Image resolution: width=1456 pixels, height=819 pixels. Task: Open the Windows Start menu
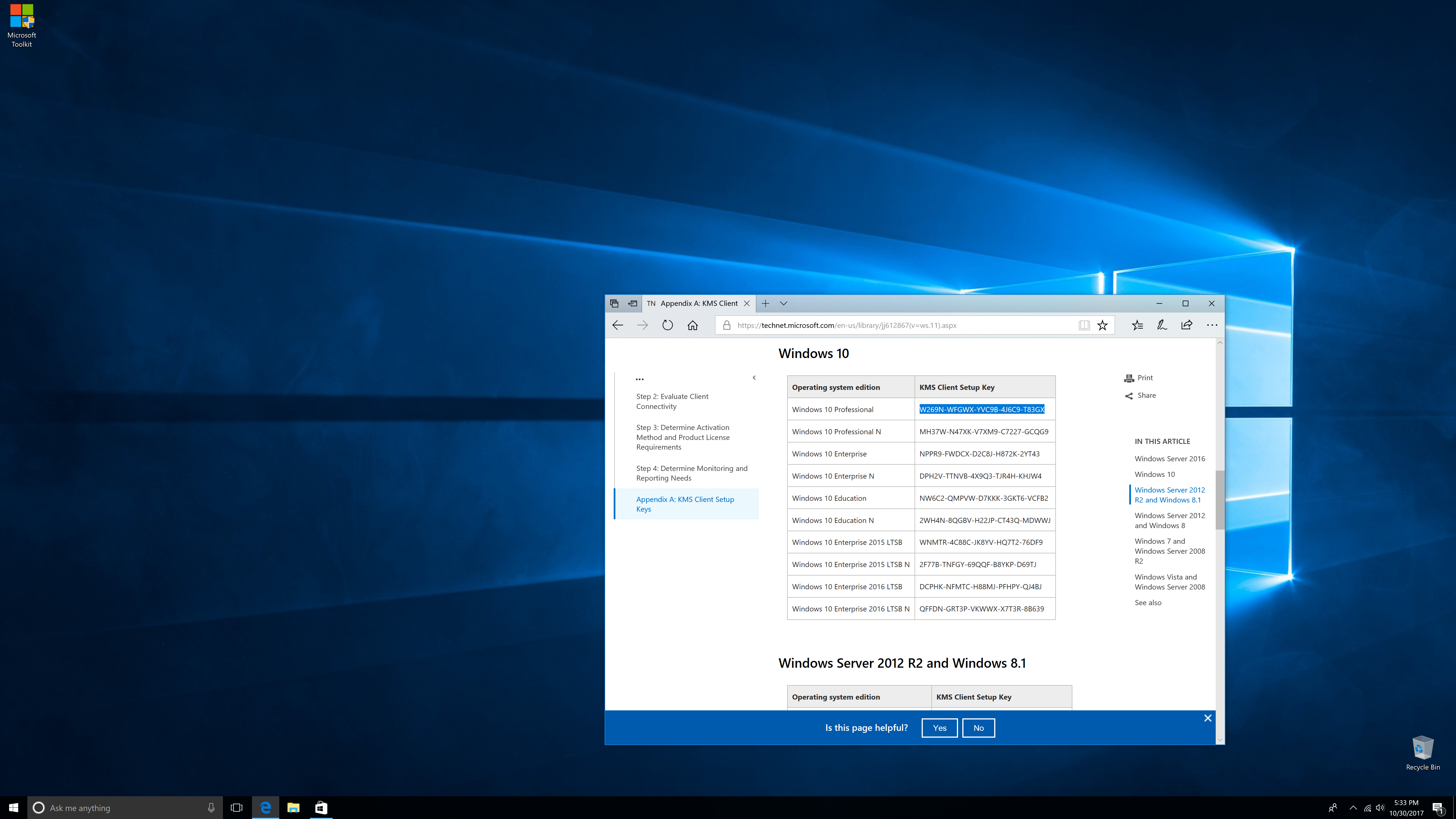pyautogui.click(x=14, y=808)
